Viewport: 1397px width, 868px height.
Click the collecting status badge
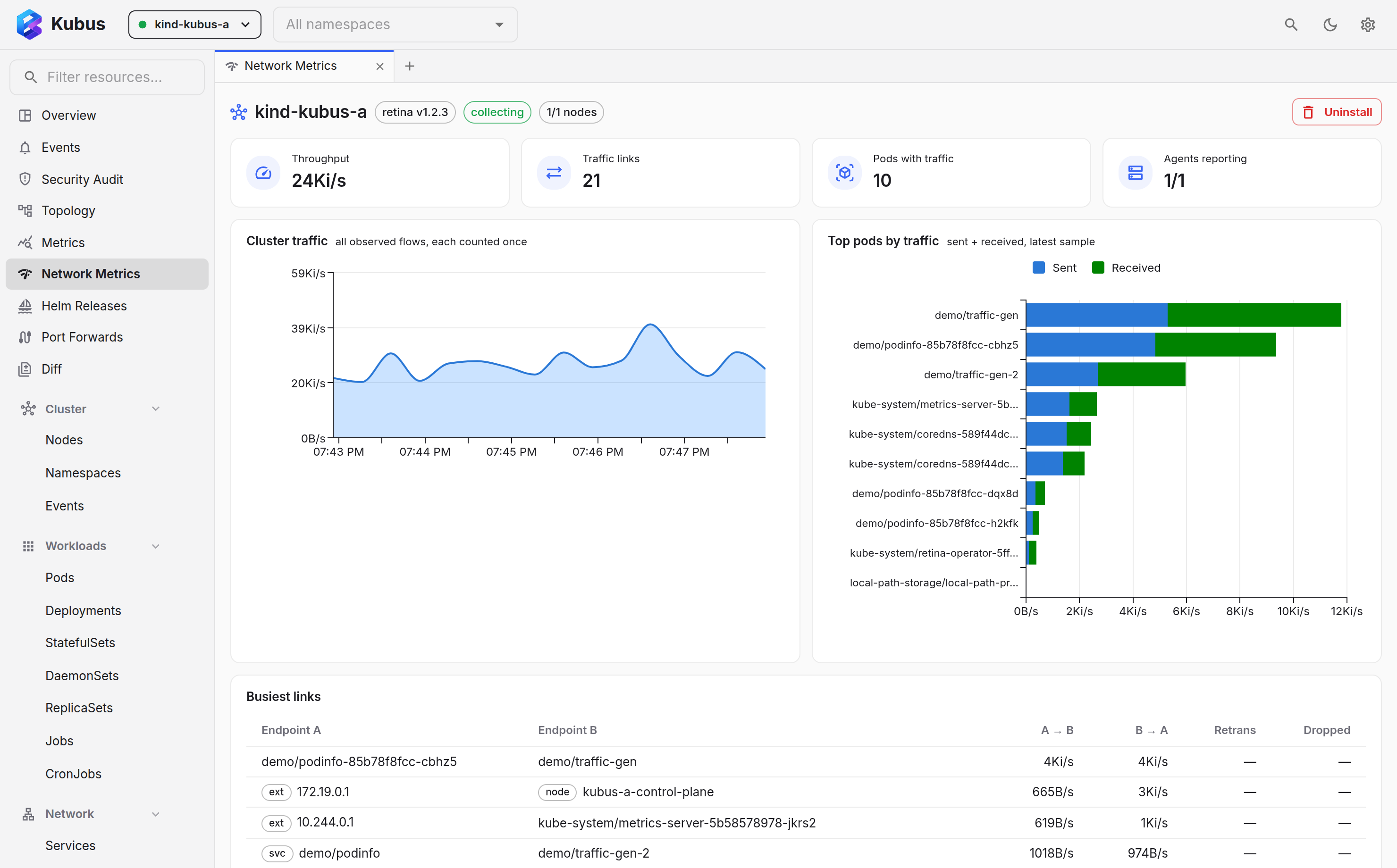pyautogui.click(x=497, y=112)
